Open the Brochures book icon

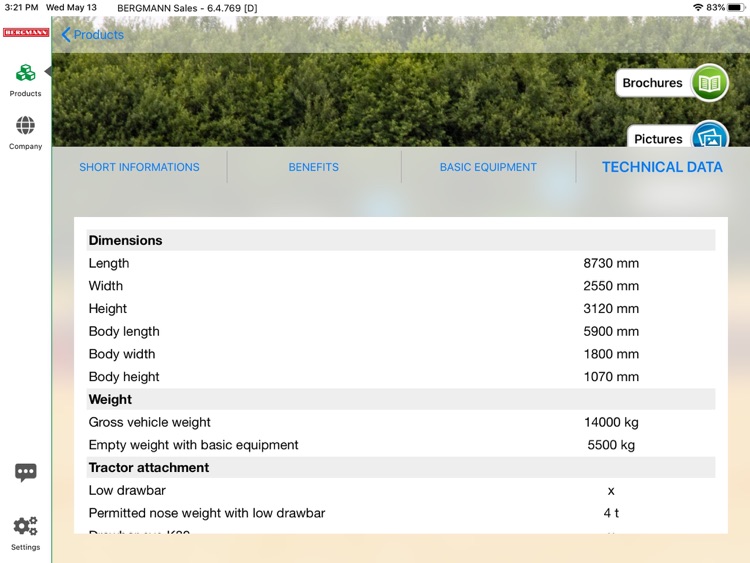710,83
